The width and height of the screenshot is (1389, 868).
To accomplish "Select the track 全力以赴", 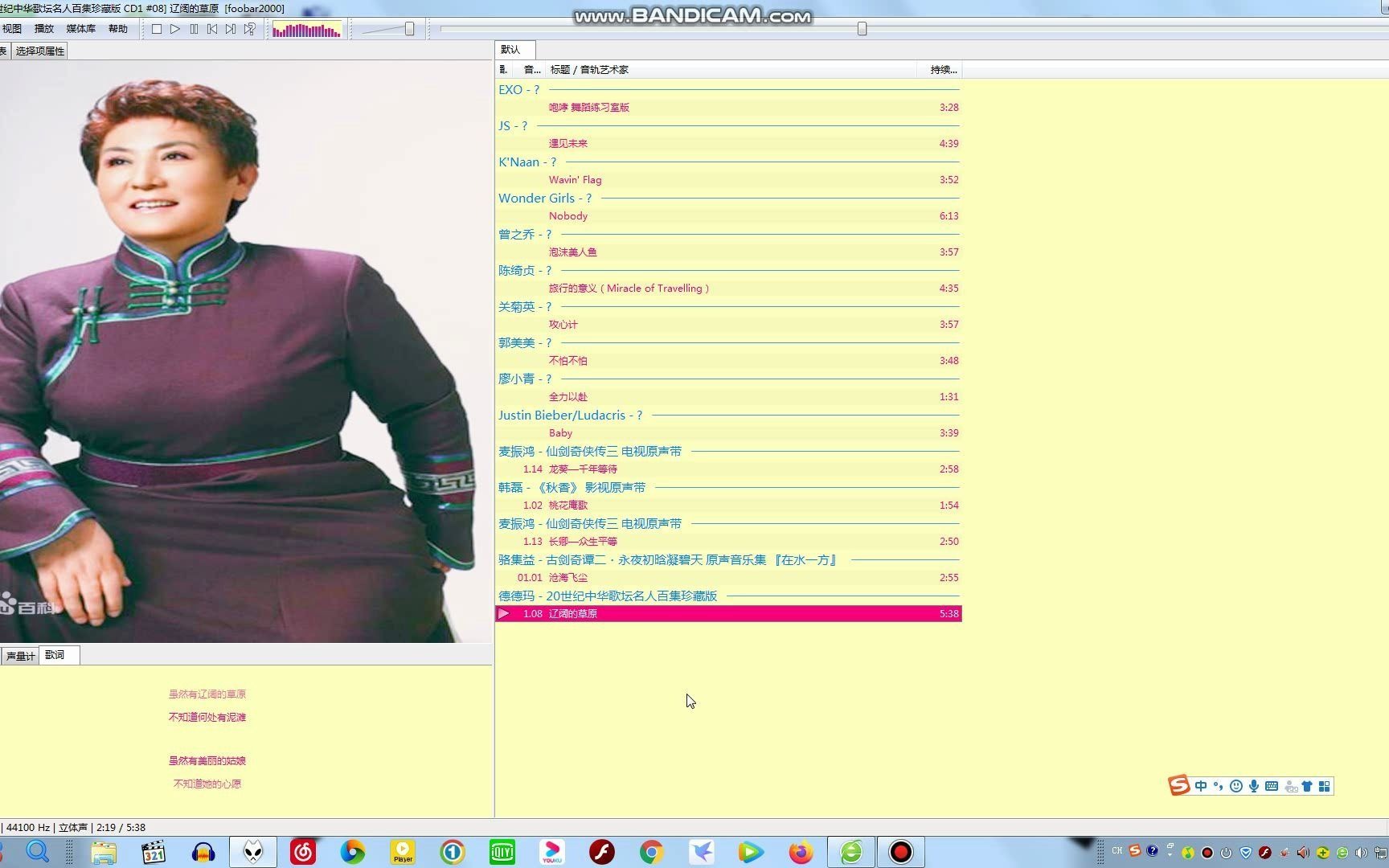I will tap(728, 397).
